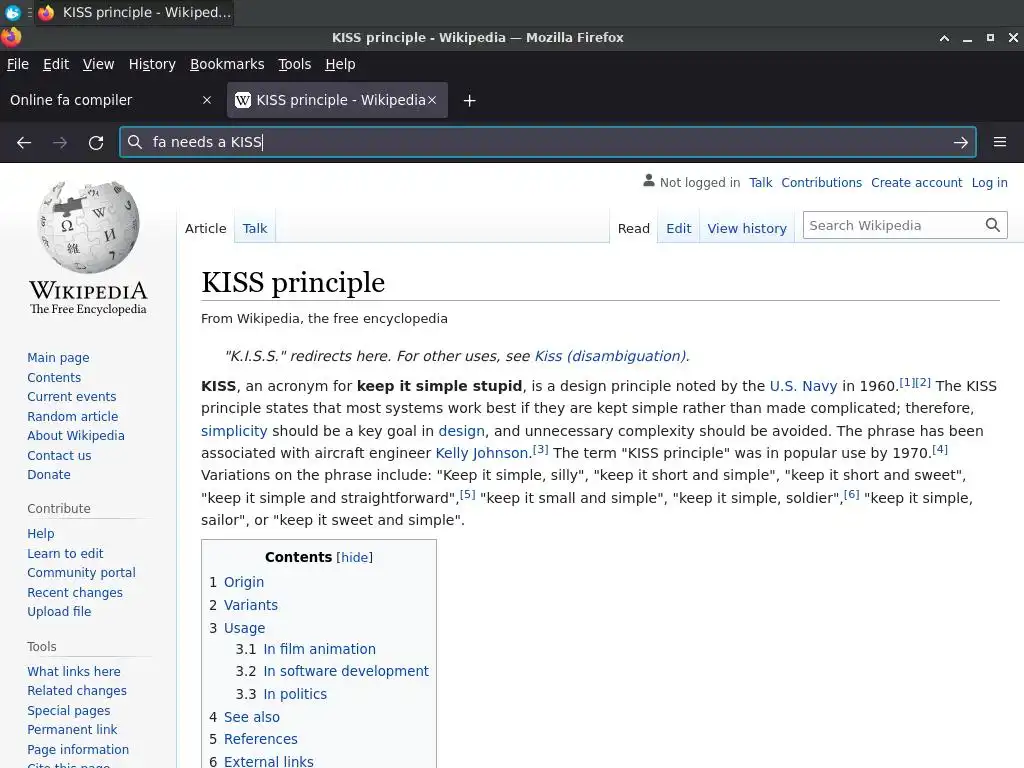Reload the current page
This screenshot has width=1024, height=768.
96,142
